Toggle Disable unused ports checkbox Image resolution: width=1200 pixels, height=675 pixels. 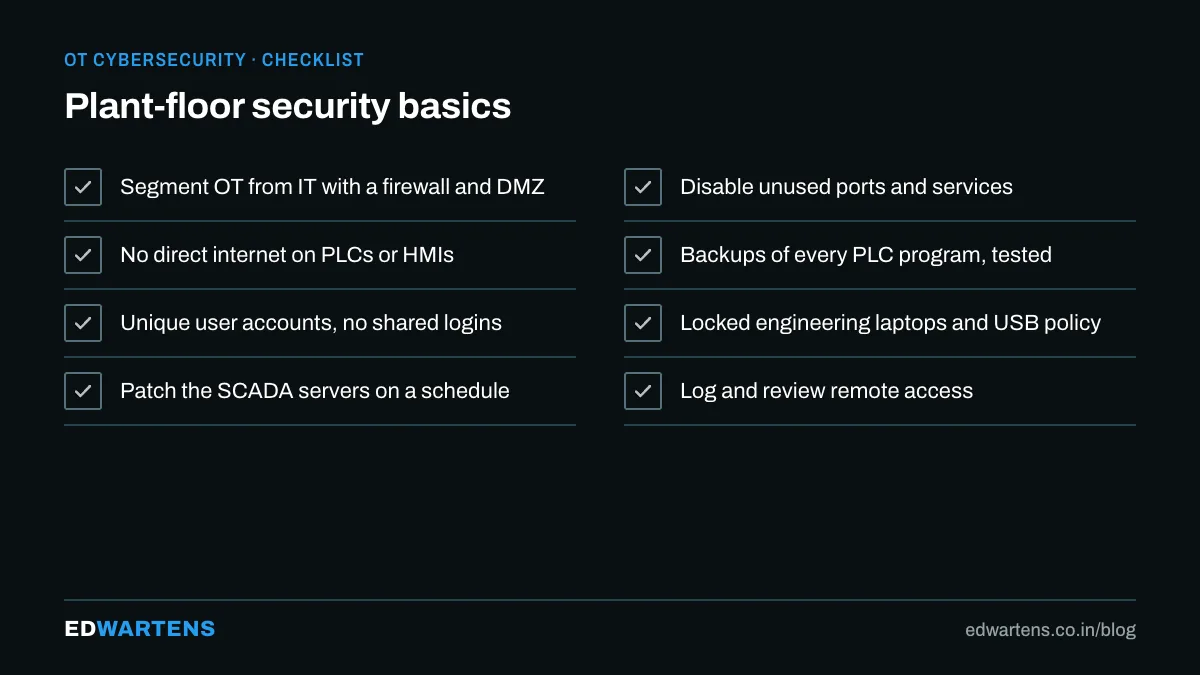point(643,187)
